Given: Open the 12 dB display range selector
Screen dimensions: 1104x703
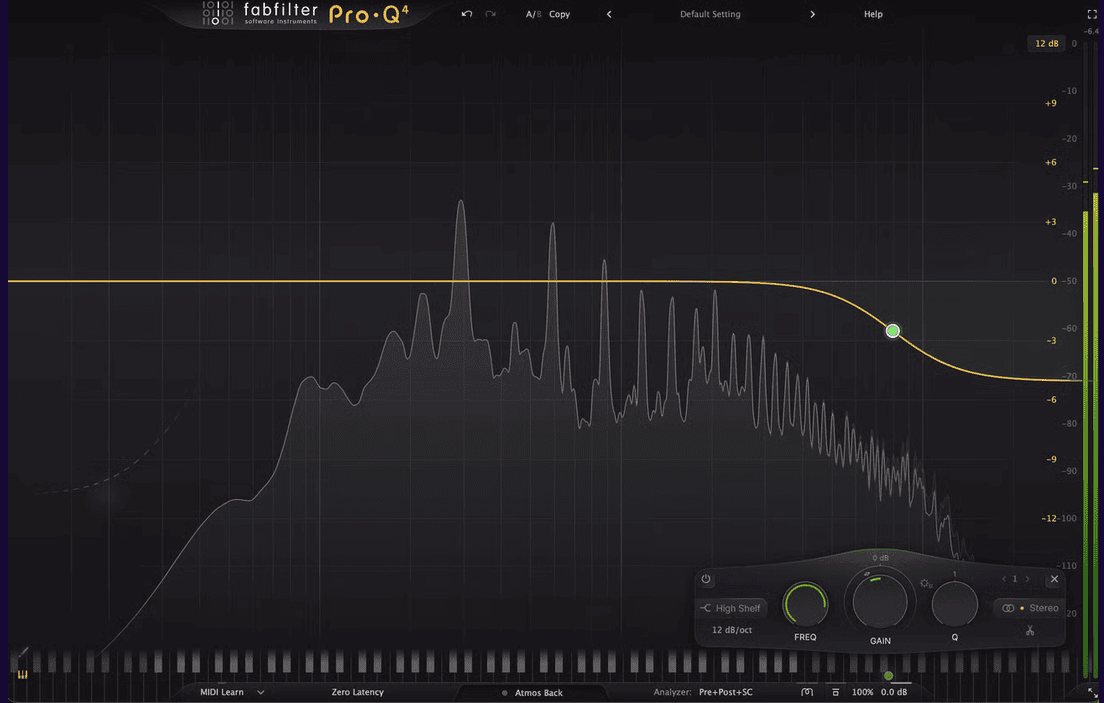Looking at the screenshot, I should click(x=1046, y=44).
